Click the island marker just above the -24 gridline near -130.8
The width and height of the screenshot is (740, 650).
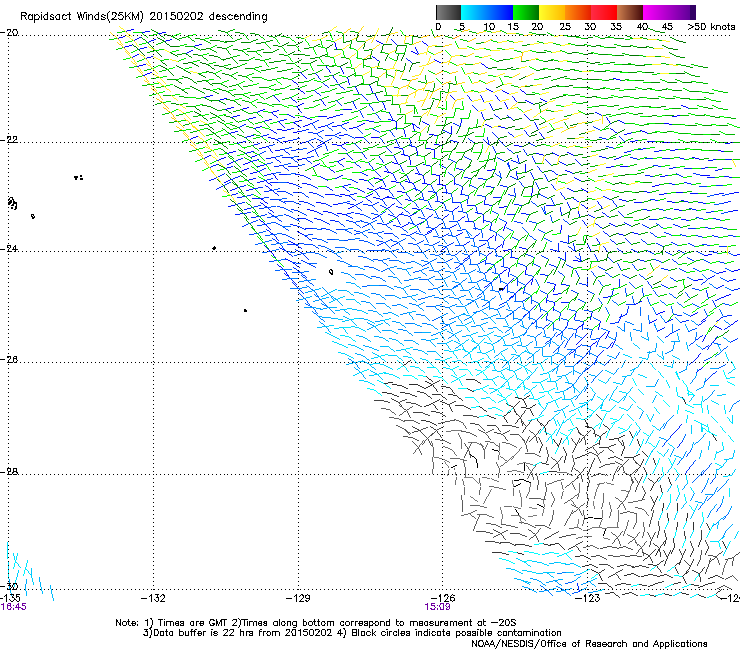point(214,248)
